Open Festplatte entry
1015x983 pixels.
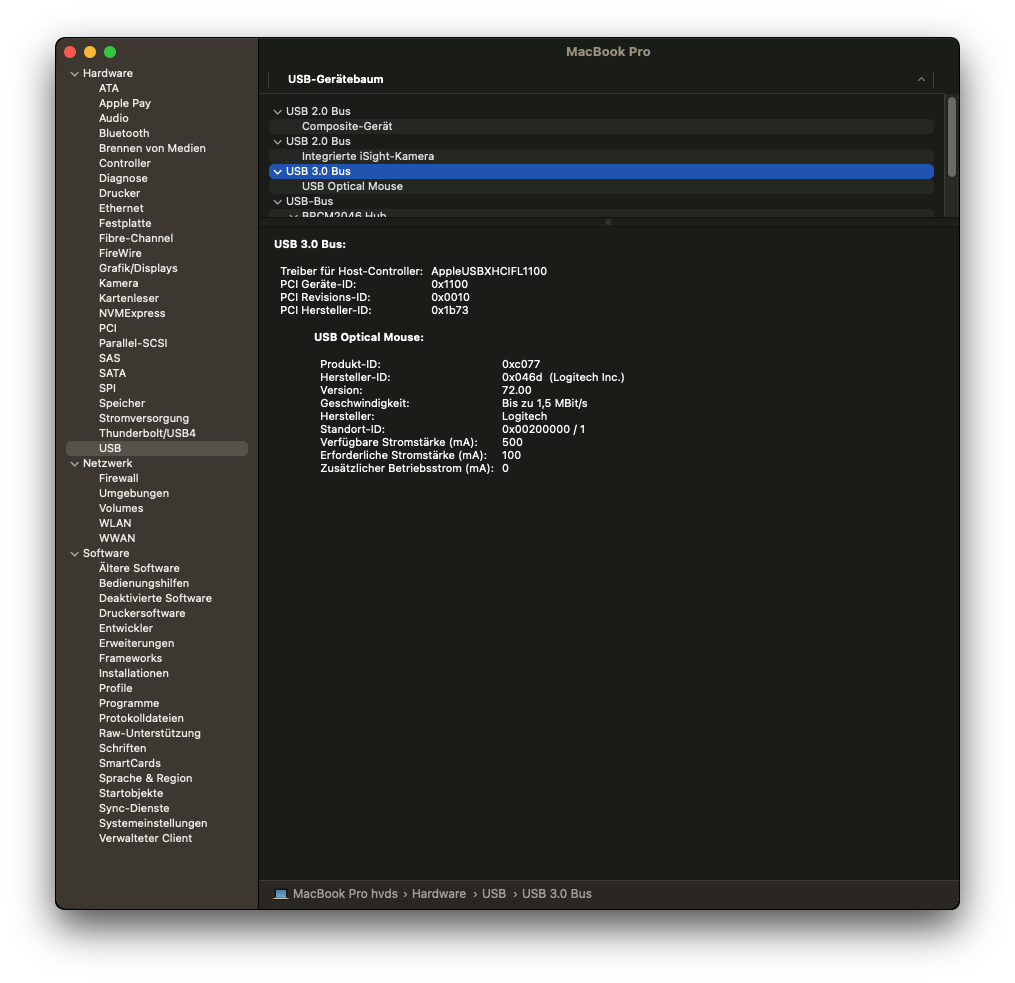tap(125, 223)
